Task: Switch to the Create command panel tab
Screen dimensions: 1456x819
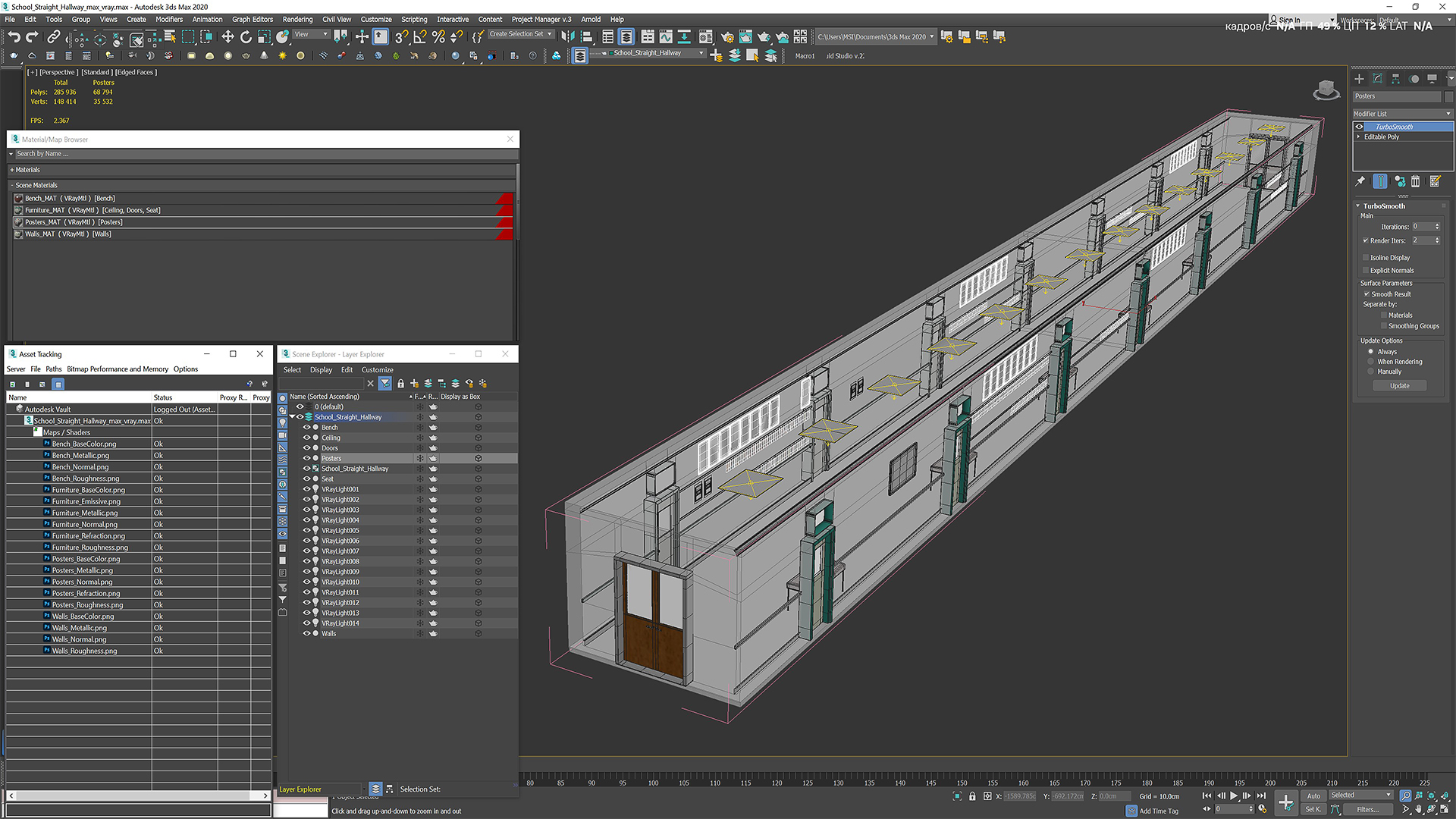Action: (x=1359, y=78)
